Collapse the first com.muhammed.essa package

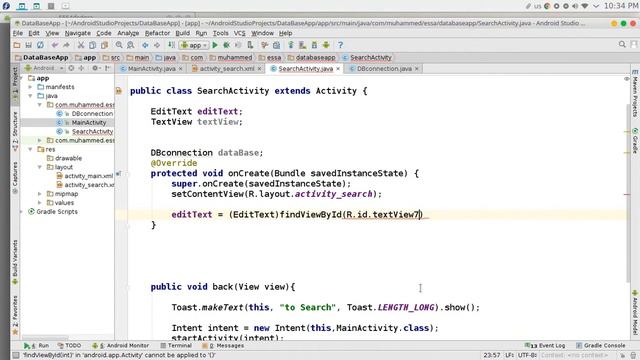pyautogui.click(x=40, y=105)
